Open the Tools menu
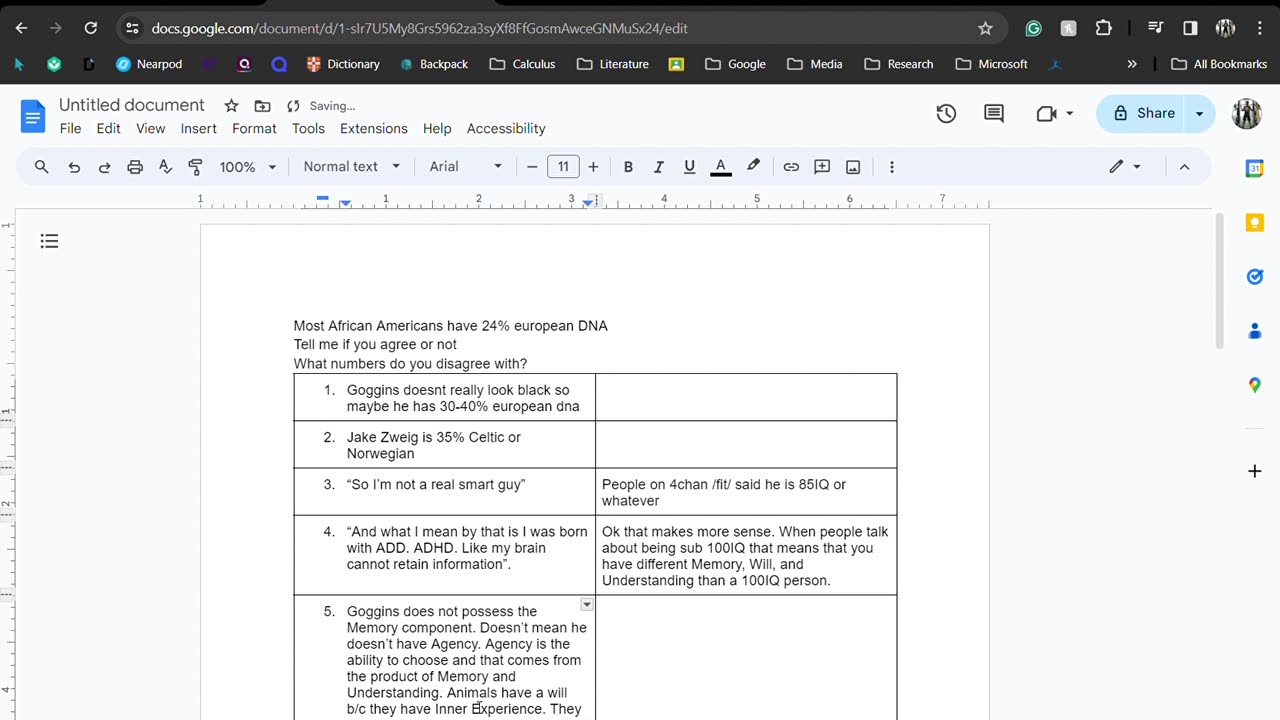1280x720 pixels. coord(308,128)
